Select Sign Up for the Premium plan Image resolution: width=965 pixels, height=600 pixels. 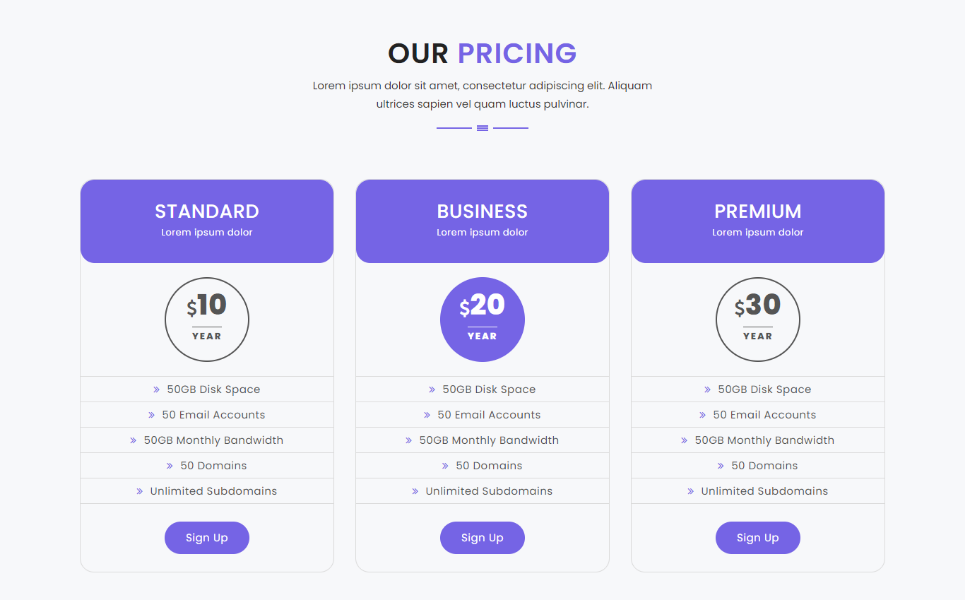(x=757, y=538)
